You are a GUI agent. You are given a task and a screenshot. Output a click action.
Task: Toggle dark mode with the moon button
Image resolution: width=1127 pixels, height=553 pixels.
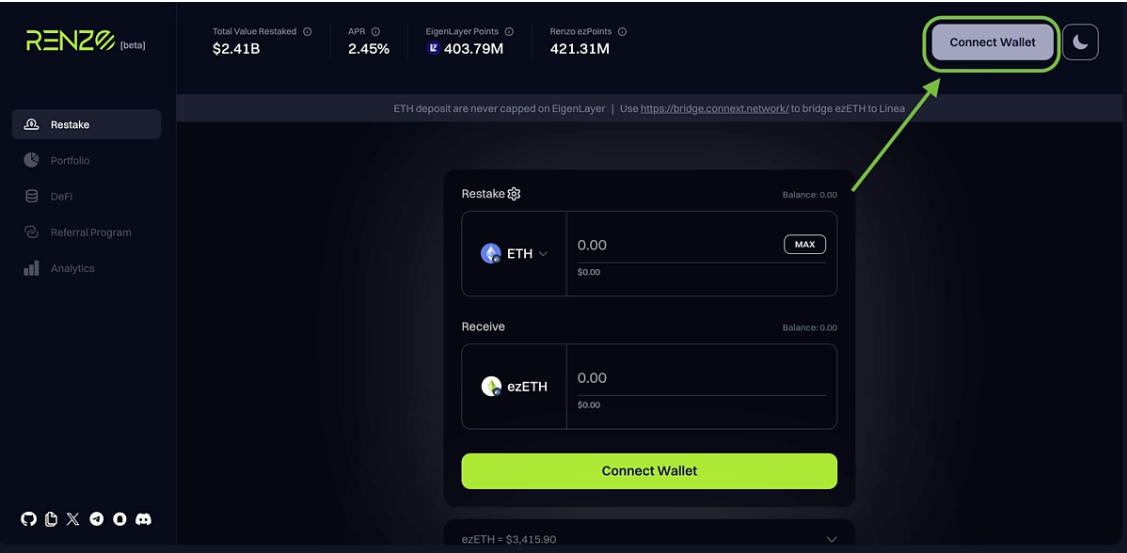click(x=1080, y=42)
